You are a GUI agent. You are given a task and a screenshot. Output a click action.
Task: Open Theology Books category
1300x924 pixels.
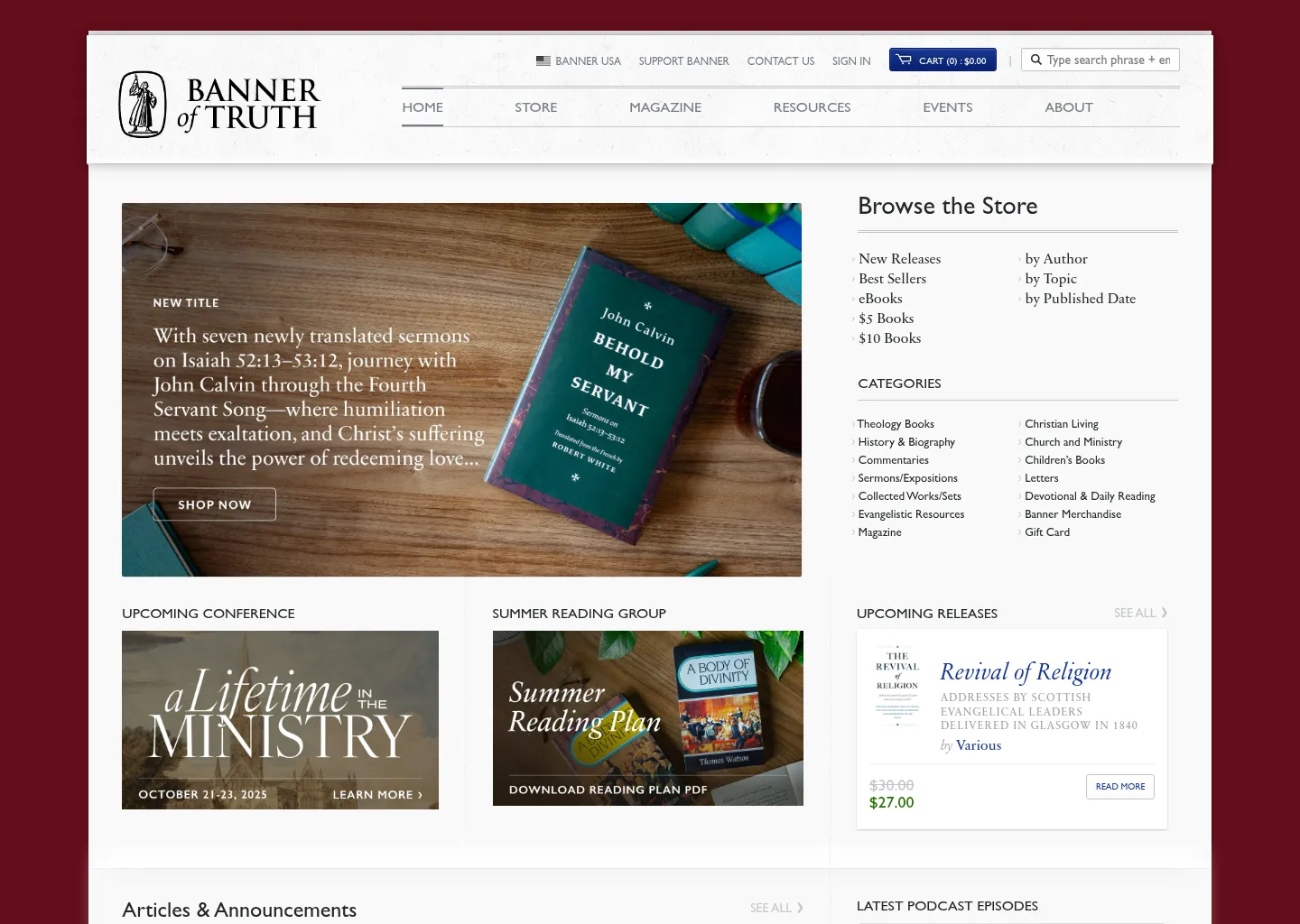896,424
